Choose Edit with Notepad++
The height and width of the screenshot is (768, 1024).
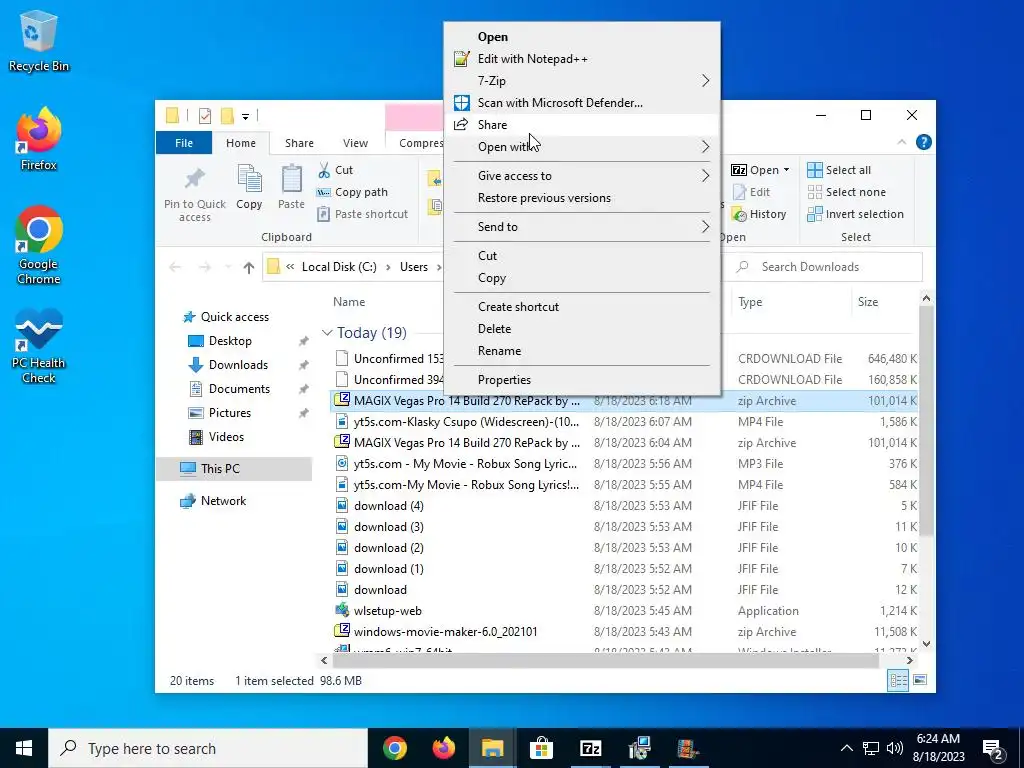[x=581, y=59]
